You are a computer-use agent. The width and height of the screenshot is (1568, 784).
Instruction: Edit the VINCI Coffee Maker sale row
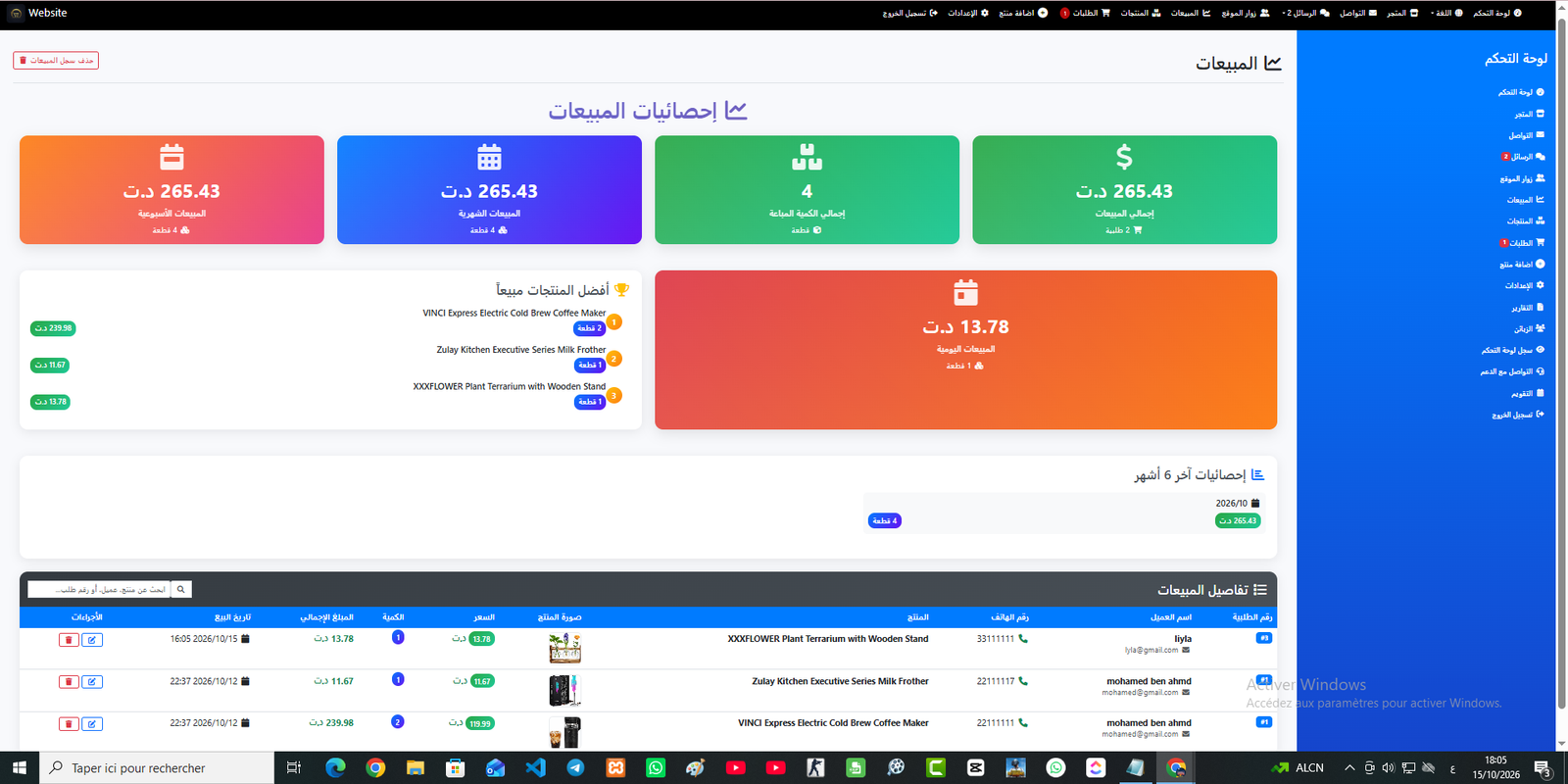[92, 724]
